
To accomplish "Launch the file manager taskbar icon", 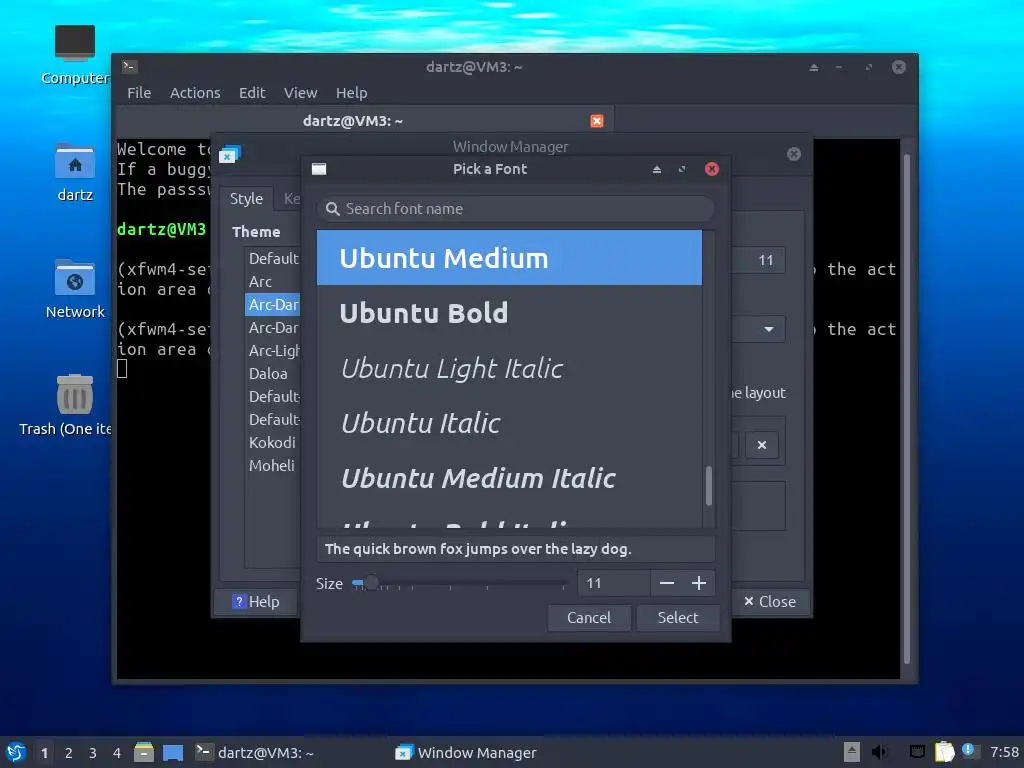I will [144, 752].
